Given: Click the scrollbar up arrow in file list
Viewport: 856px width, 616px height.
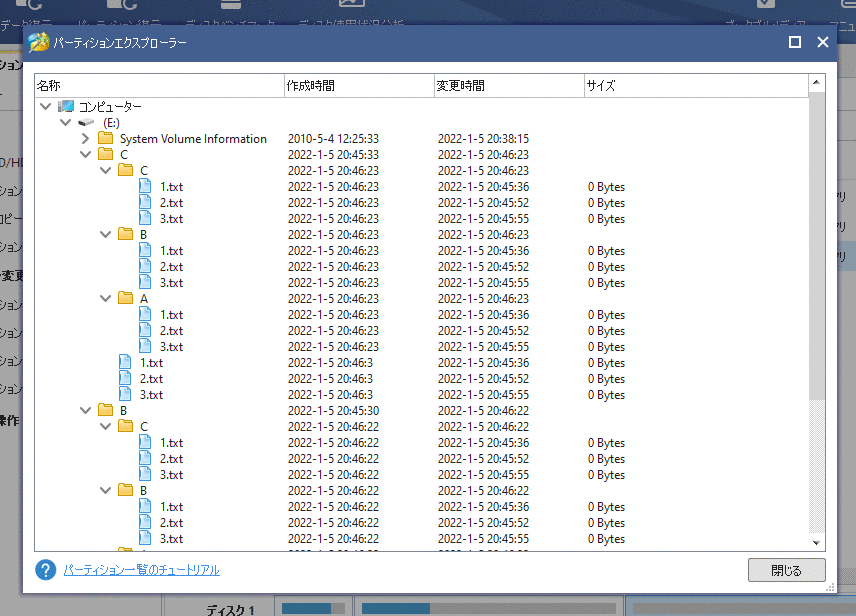Looking at the screenshot, I should tap(816, 83).
